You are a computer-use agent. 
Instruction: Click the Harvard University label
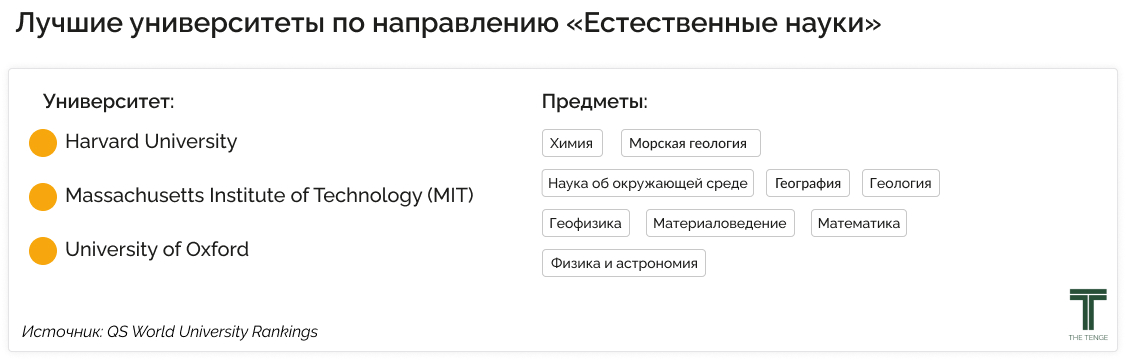coord(151,142)
